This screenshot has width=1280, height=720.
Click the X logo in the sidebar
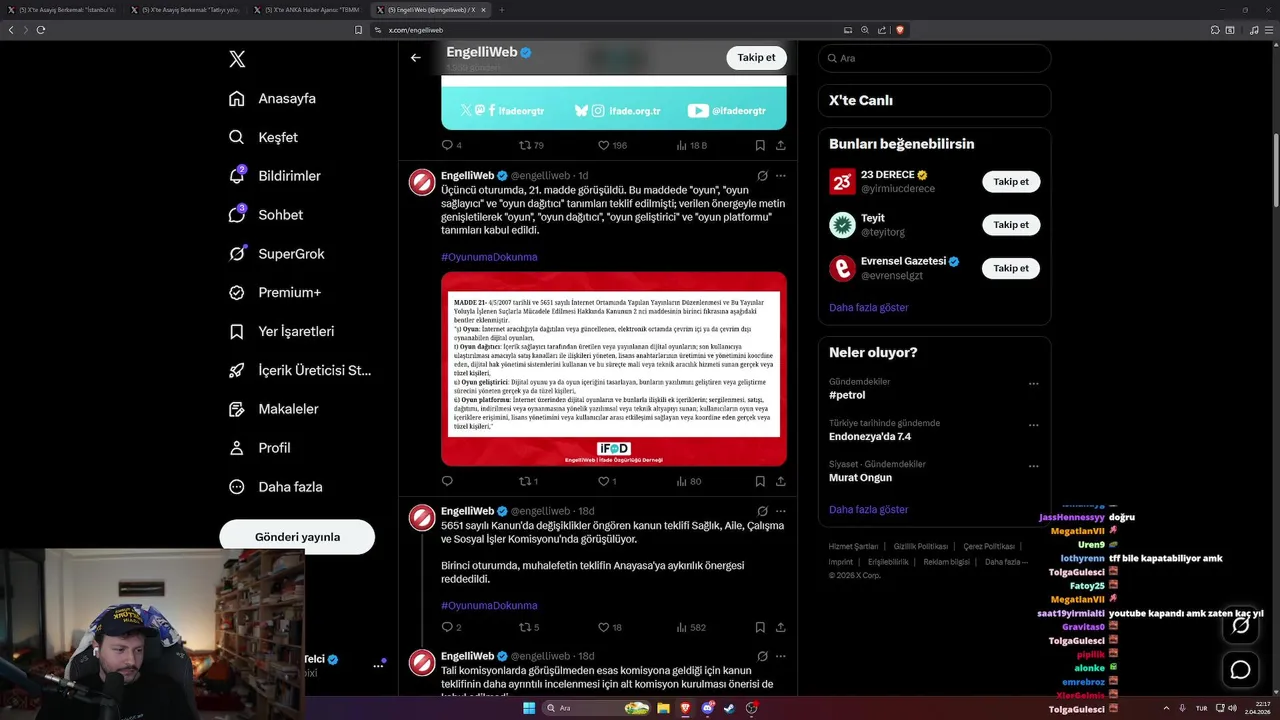[237, 59]
